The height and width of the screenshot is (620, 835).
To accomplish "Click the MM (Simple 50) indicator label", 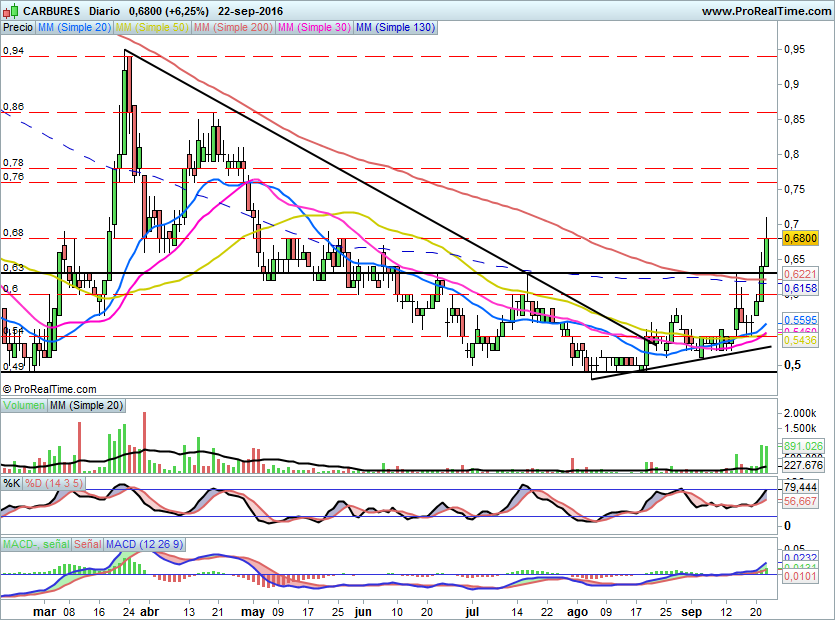I will coord(153,28).
